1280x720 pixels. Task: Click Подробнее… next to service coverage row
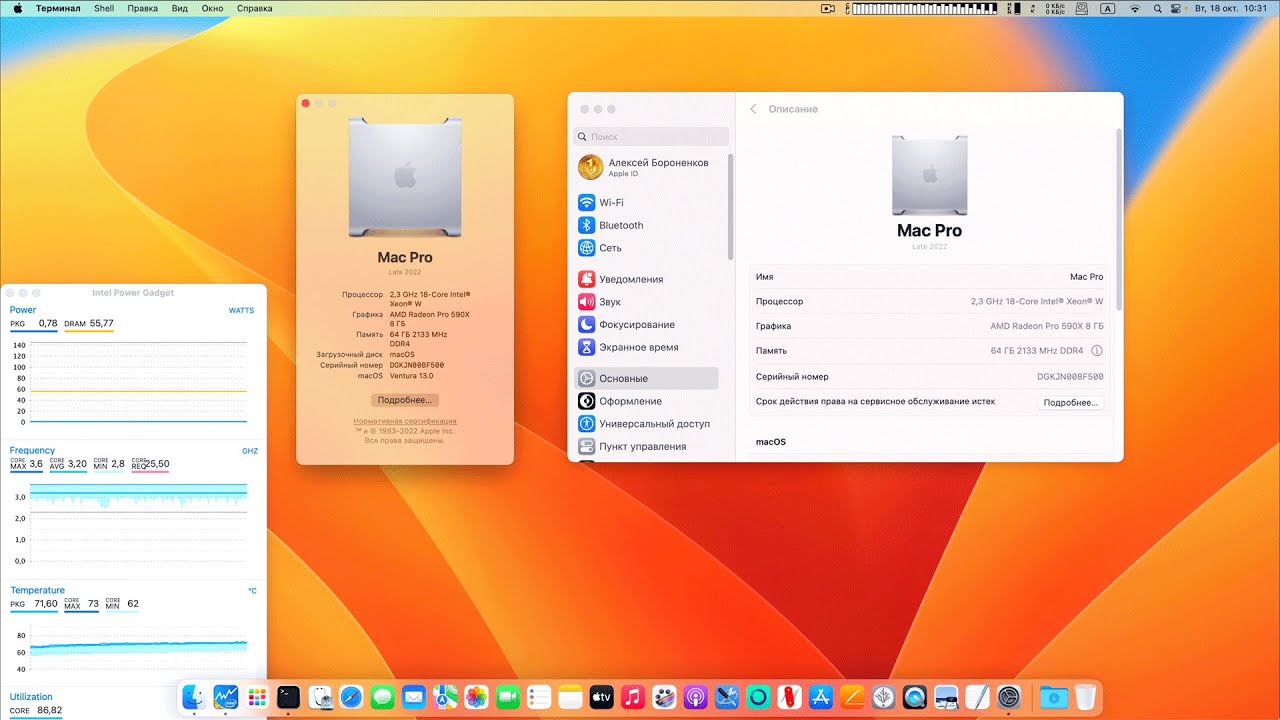(x=1071, y=402)
